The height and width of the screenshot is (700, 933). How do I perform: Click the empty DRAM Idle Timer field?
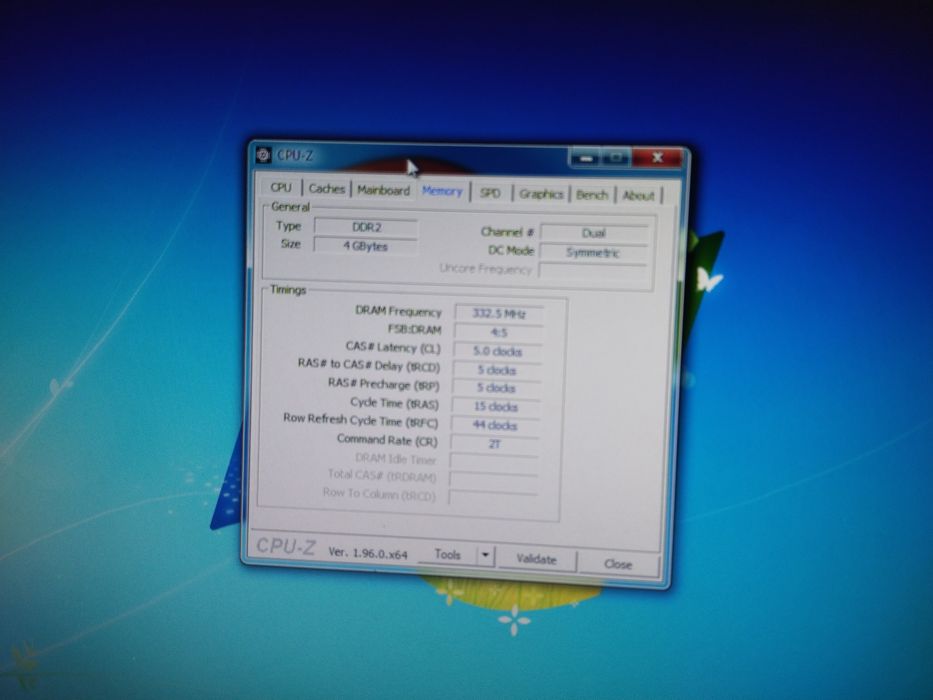pos(493,462)
